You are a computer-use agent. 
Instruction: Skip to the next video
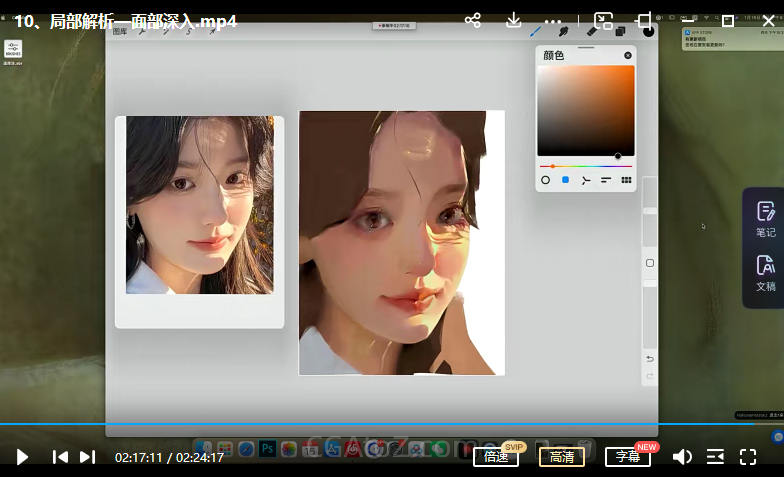pos(87,457)
